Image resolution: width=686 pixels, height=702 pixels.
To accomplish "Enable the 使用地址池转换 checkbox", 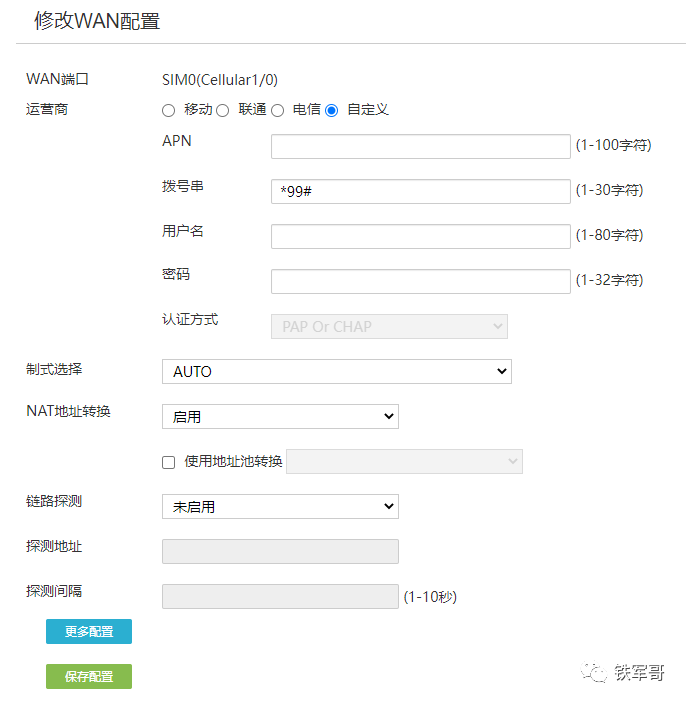I will pyautogui.click(x=169, y=462).
